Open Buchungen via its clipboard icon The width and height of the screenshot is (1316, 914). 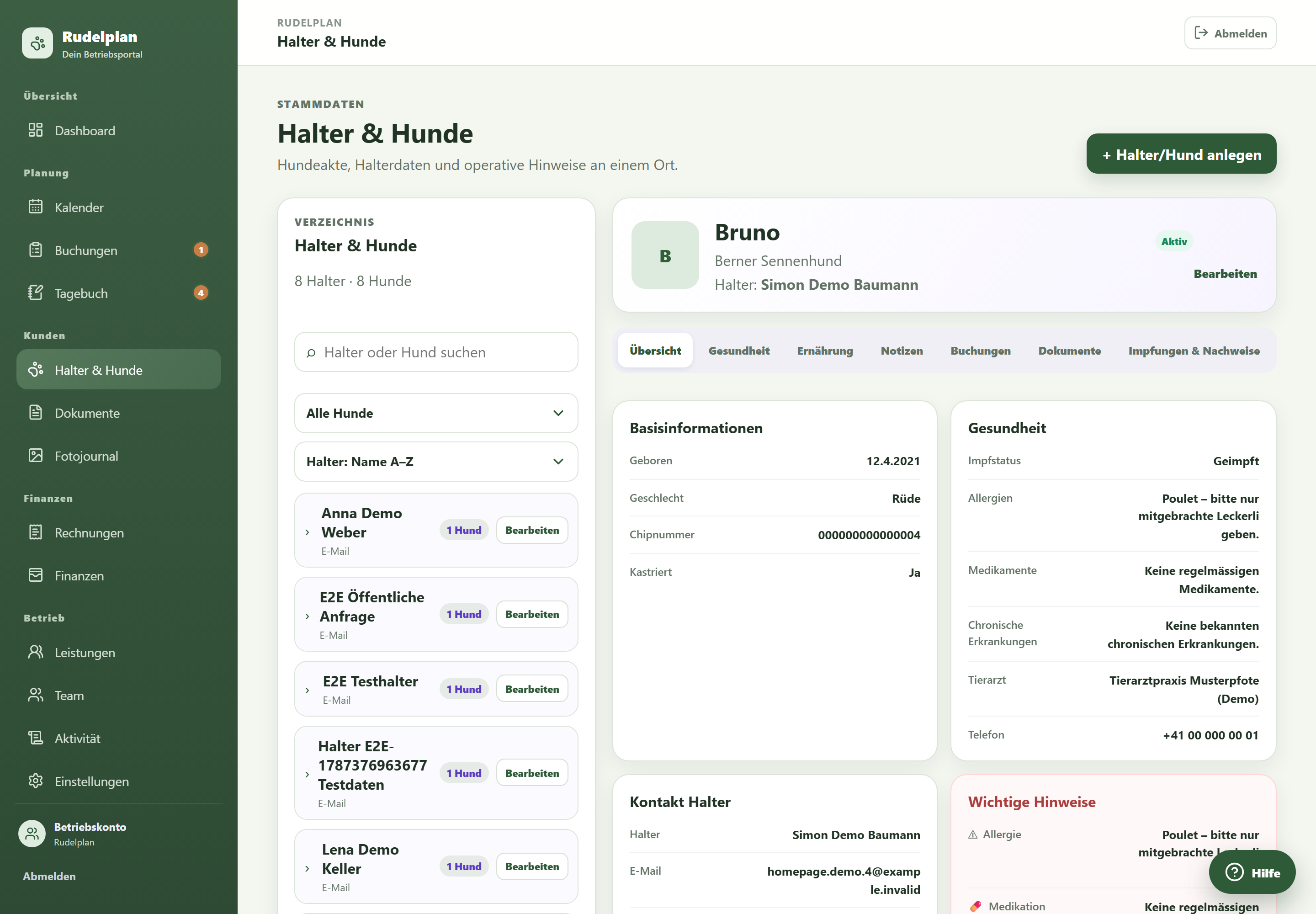(36, 250)
